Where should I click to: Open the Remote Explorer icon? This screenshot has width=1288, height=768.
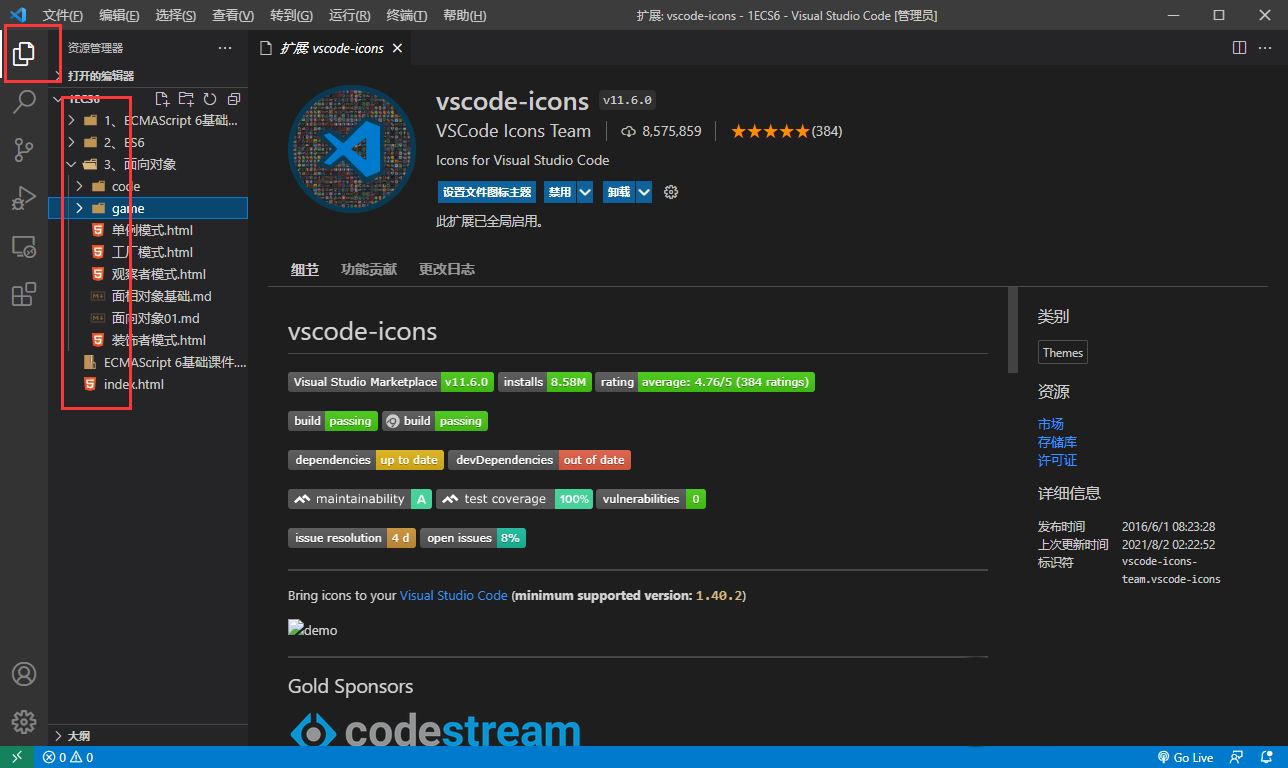[x=24, y=246]
